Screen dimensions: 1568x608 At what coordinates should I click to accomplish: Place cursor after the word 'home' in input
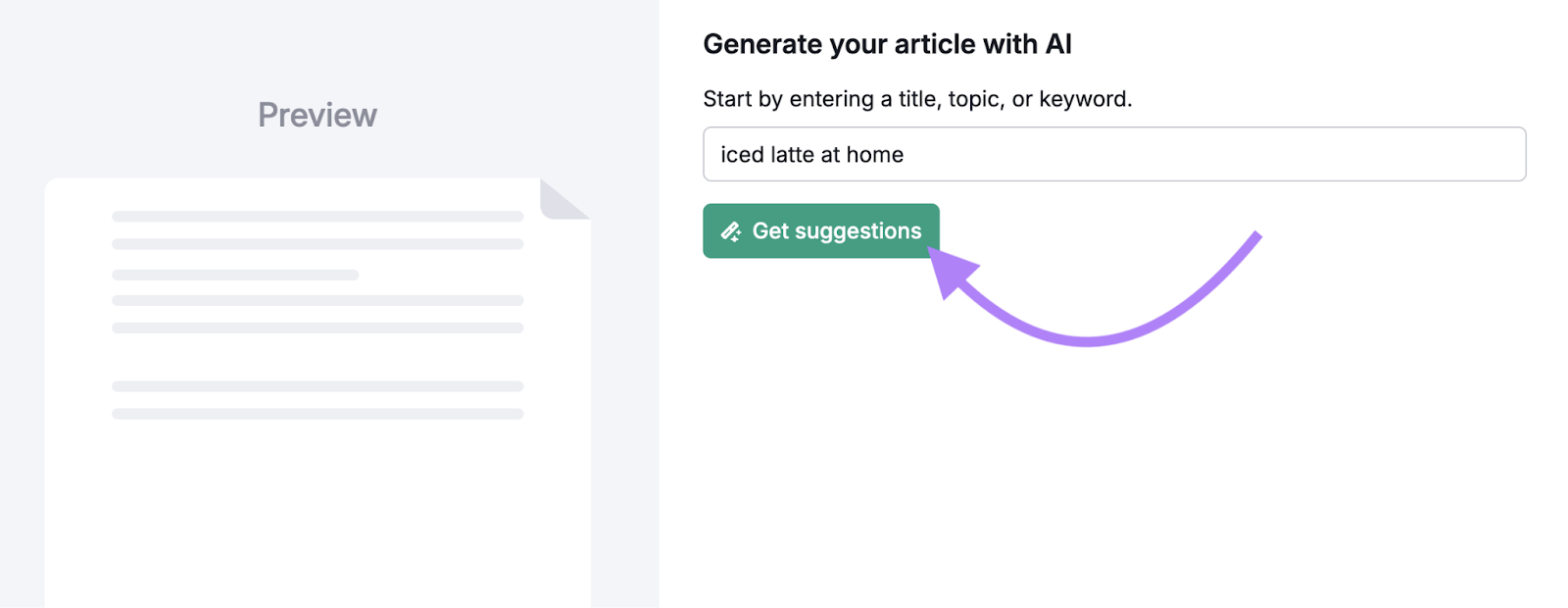906,155
